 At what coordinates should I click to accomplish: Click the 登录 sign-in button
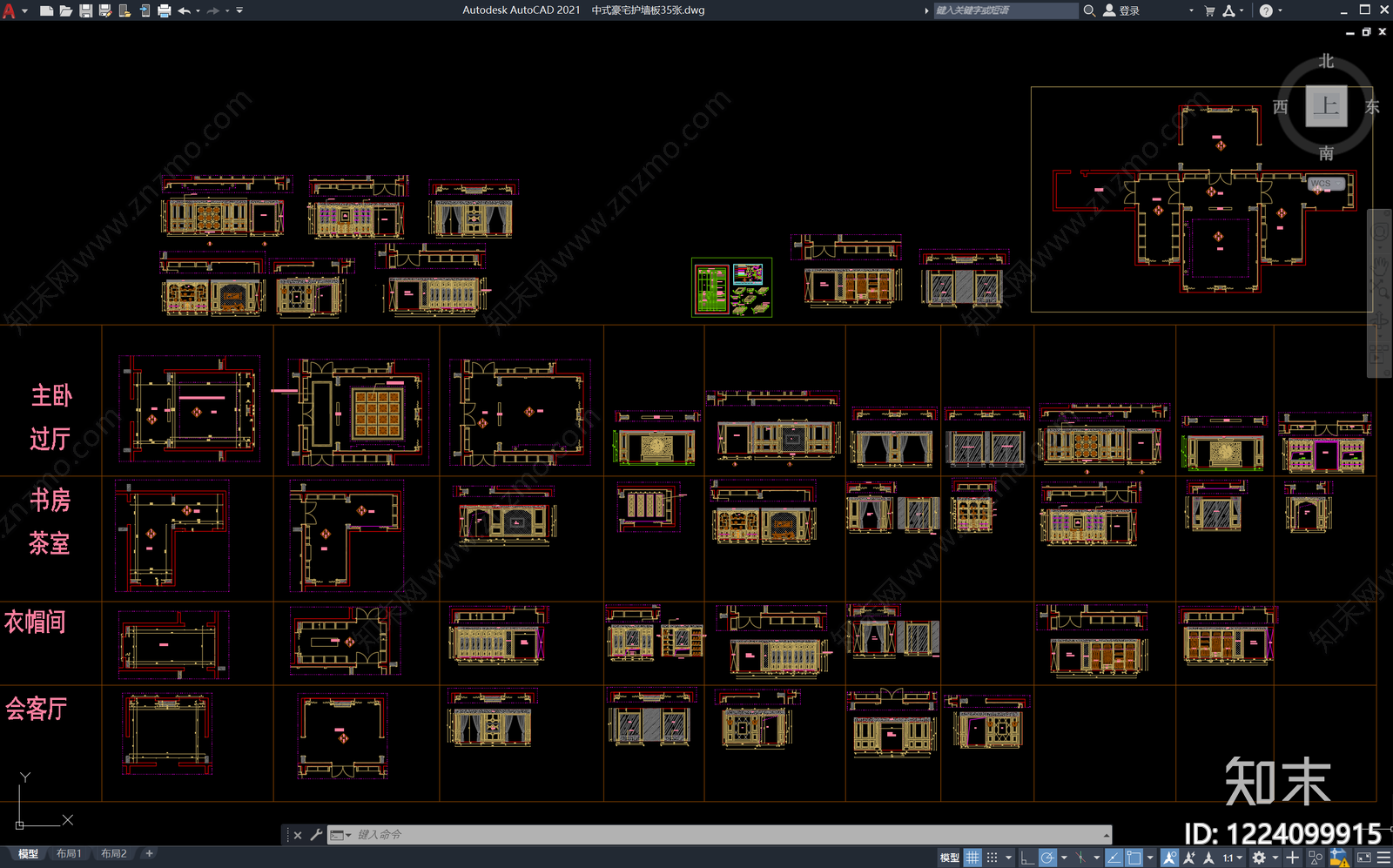(x=1121, y=10)
